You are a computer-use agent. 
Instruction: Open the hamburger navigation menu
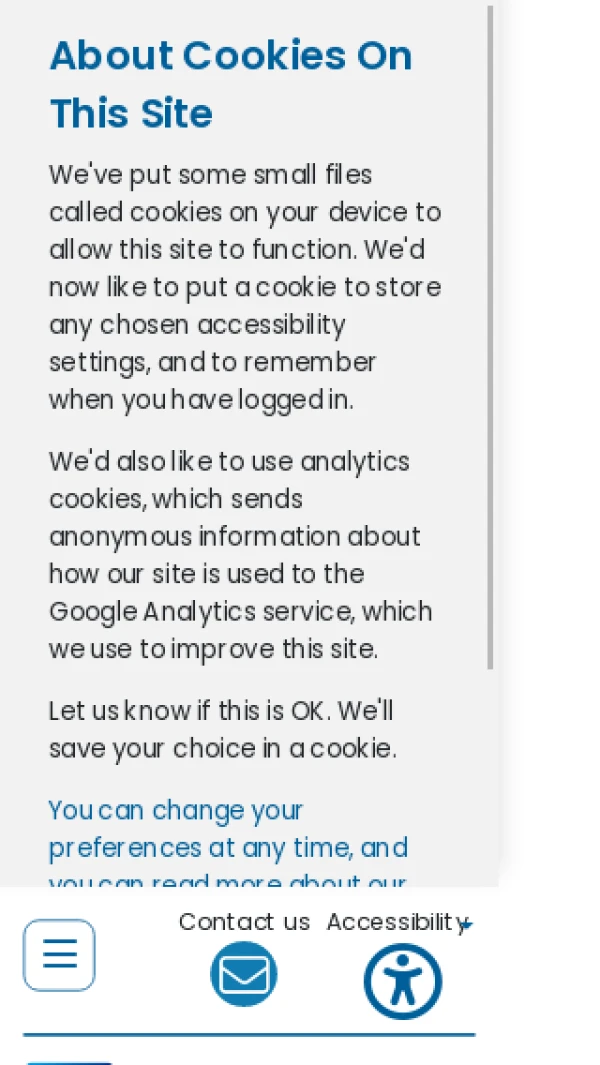point(59,955)
